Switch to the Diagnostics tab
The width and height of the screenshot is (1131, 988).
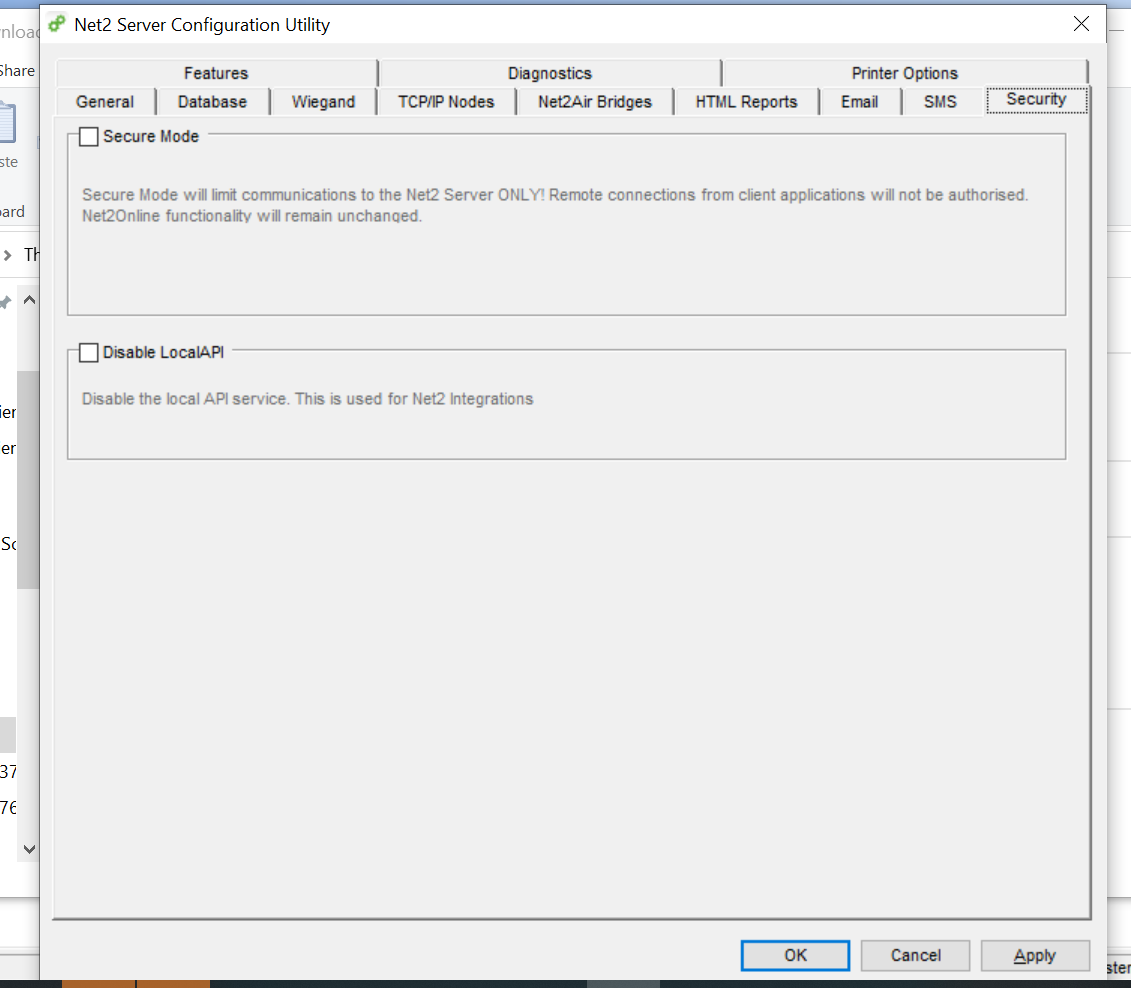[x=549, y=73]
